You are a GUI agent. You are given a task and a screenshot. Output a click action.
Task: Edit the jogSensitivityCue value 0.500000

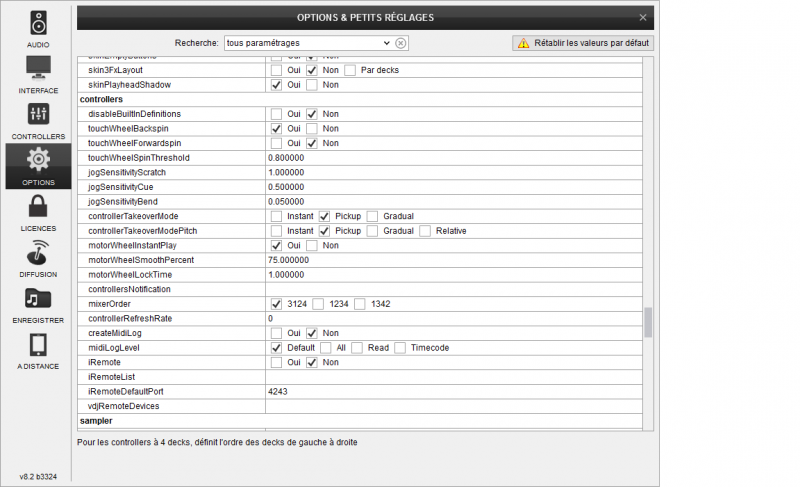(454, 187)
